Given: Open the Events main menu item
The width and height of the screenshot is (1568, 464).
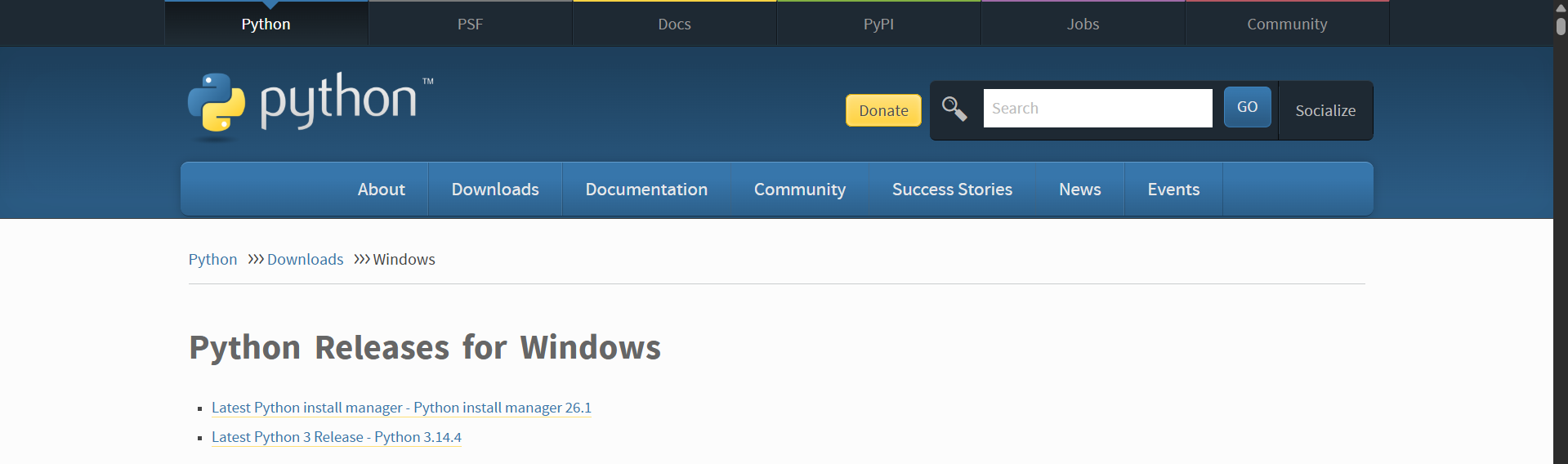Looking at the screenshot, I should click(x=1173, y=189).
